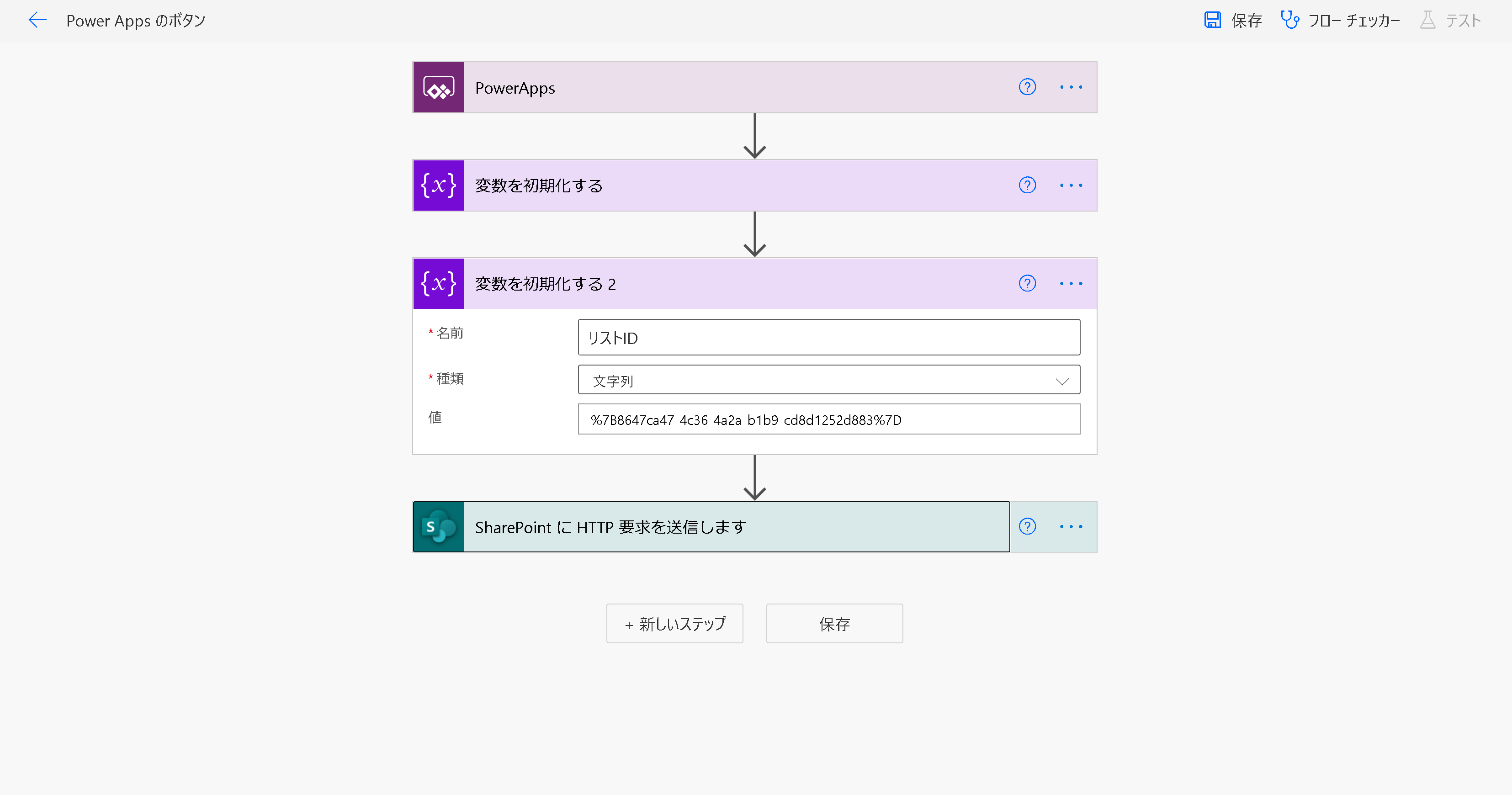This screenshot has height=795, width=1512.
Task: Open more options for SharePoint HTTP step
Action: (x=1071, y=527)
